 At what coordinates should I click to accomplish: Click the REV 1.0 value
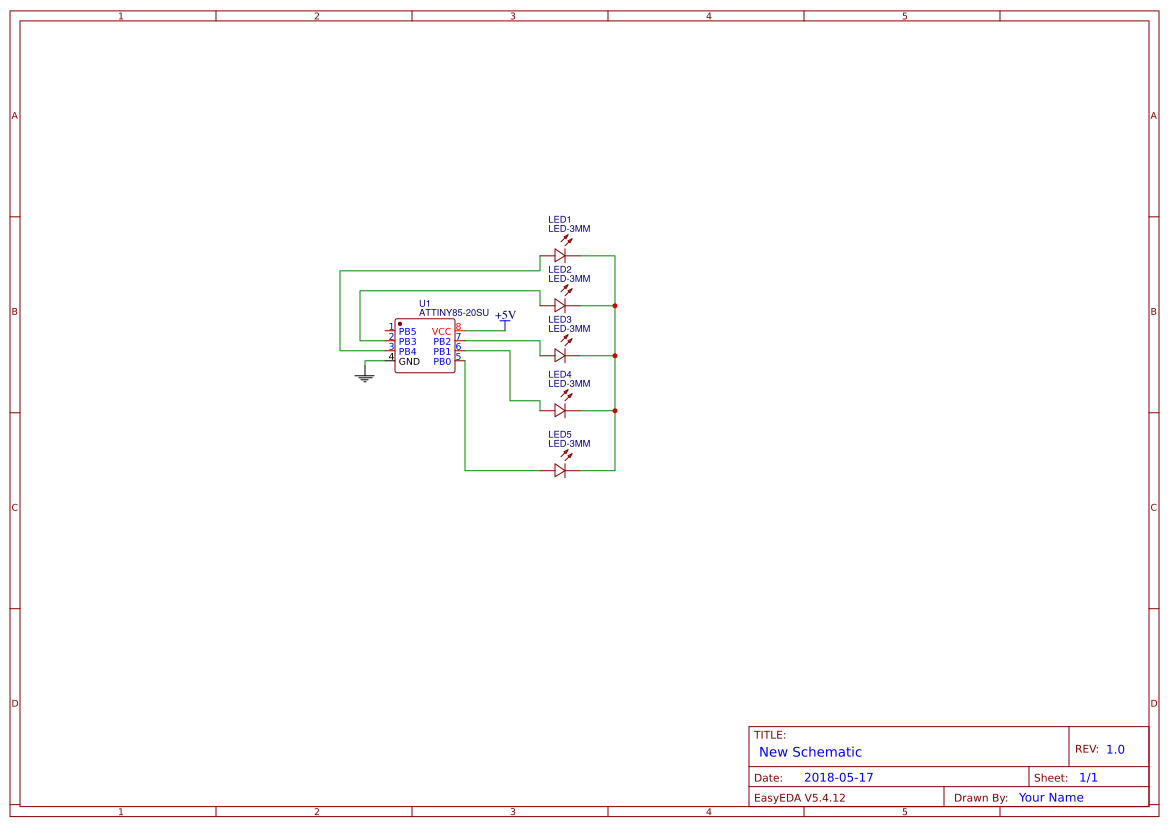1115,749
